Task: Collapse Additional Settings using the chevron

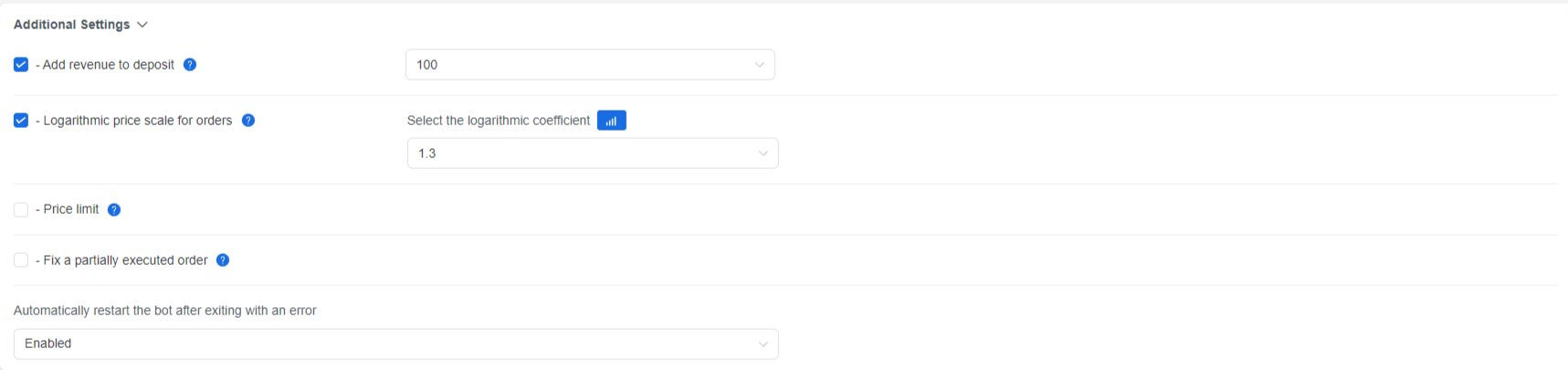Action: click(142, 25)
